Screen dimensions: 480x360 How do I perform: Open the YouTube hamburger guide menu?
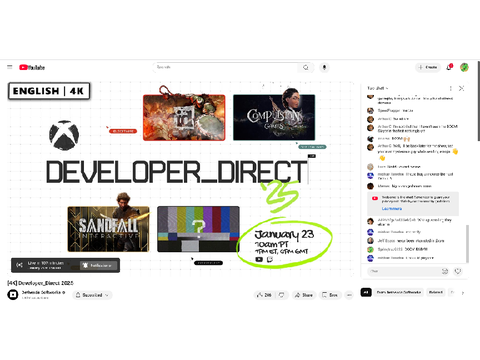pos(10,67)
